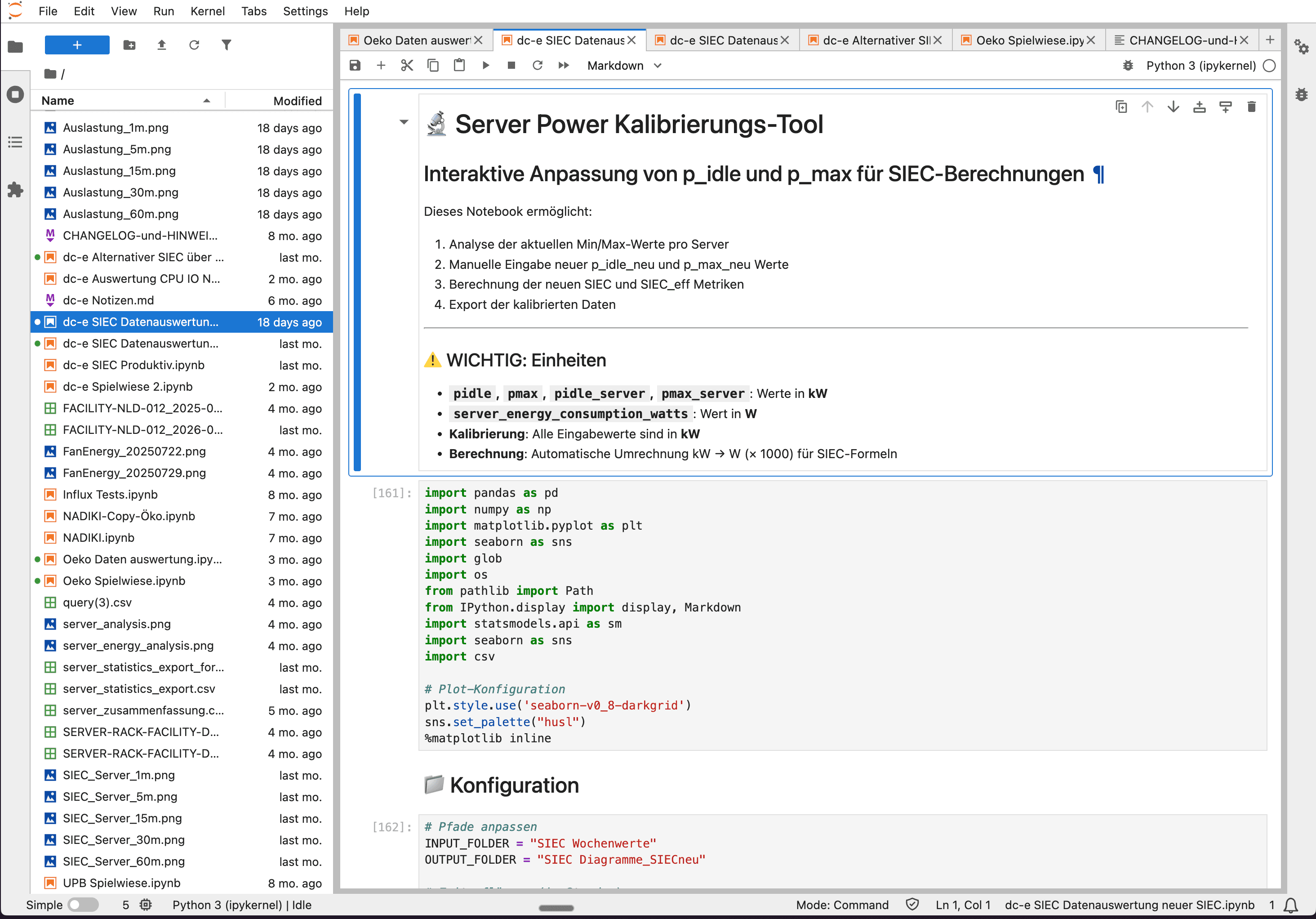Upload files using the upload arrow icon
This screenshot has width=1316, height=919.
pyautogui.click(x=161, y=44)
